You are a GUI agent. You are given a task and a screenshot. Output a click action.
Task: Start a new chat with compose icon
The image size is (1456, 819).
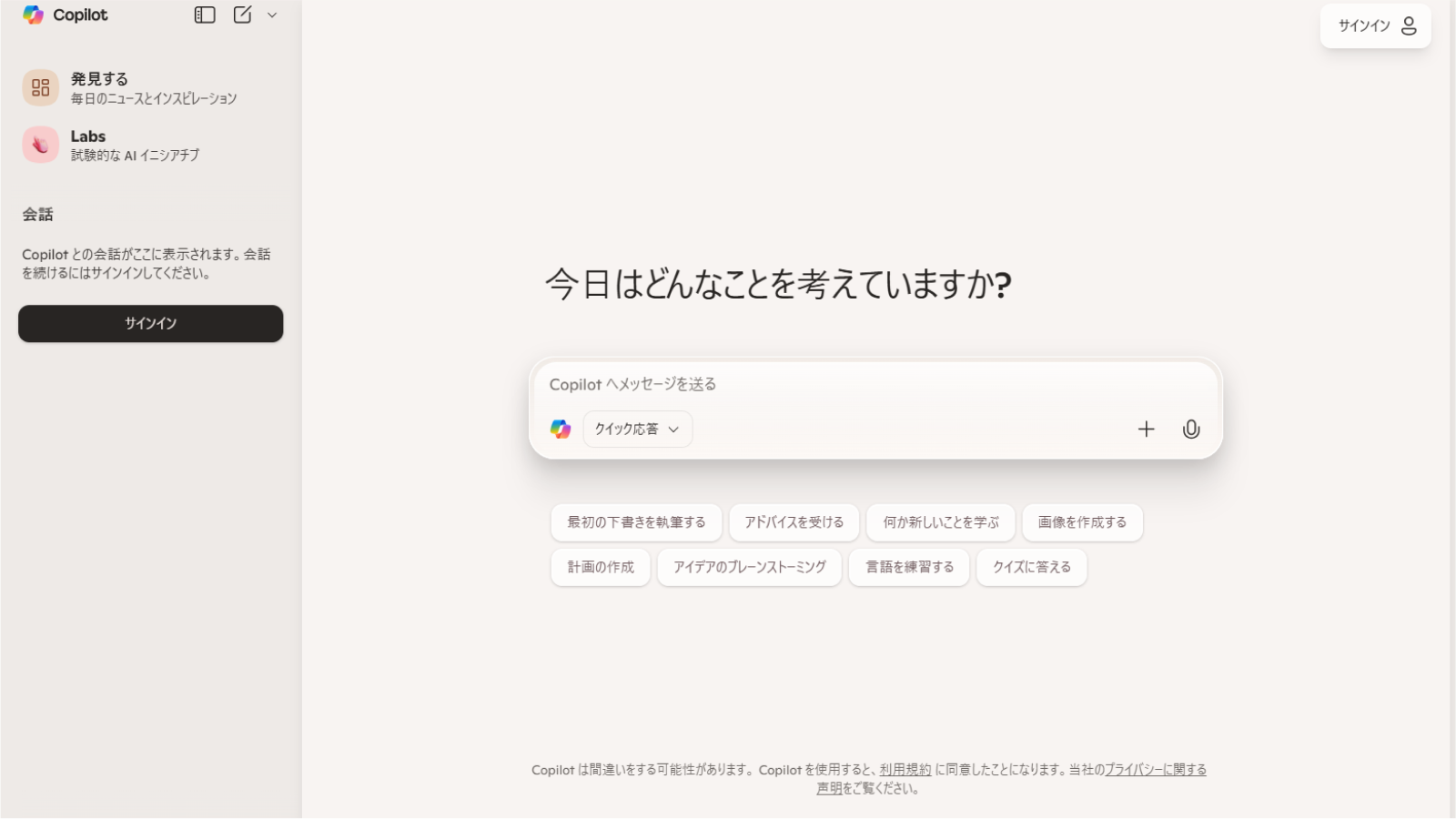pyautogui.click(x=242, y=15)
